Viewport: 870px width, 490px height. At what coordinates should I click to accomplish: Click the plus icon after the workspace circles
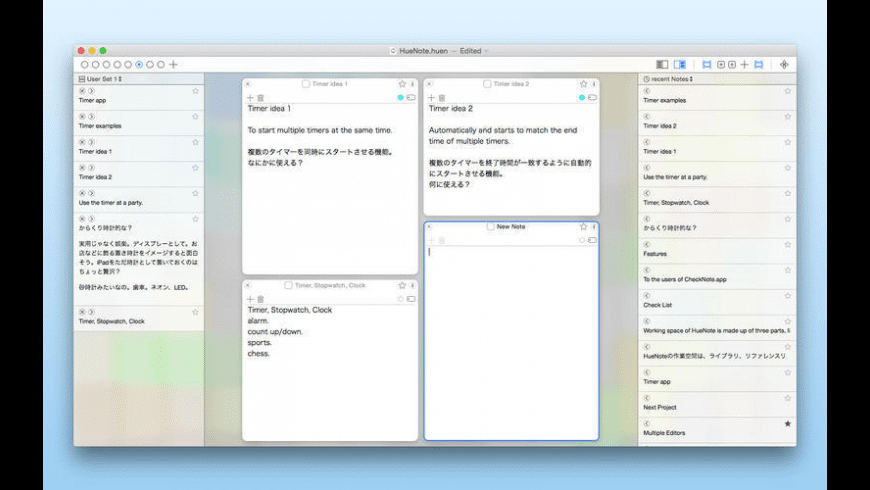click(174, 64)
